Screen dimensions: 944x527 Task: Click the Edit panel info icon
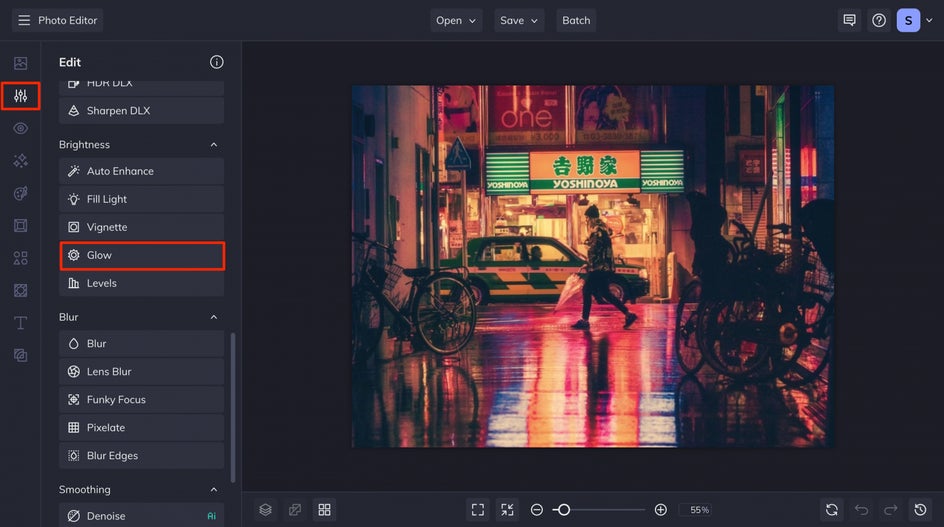[216, 62]
